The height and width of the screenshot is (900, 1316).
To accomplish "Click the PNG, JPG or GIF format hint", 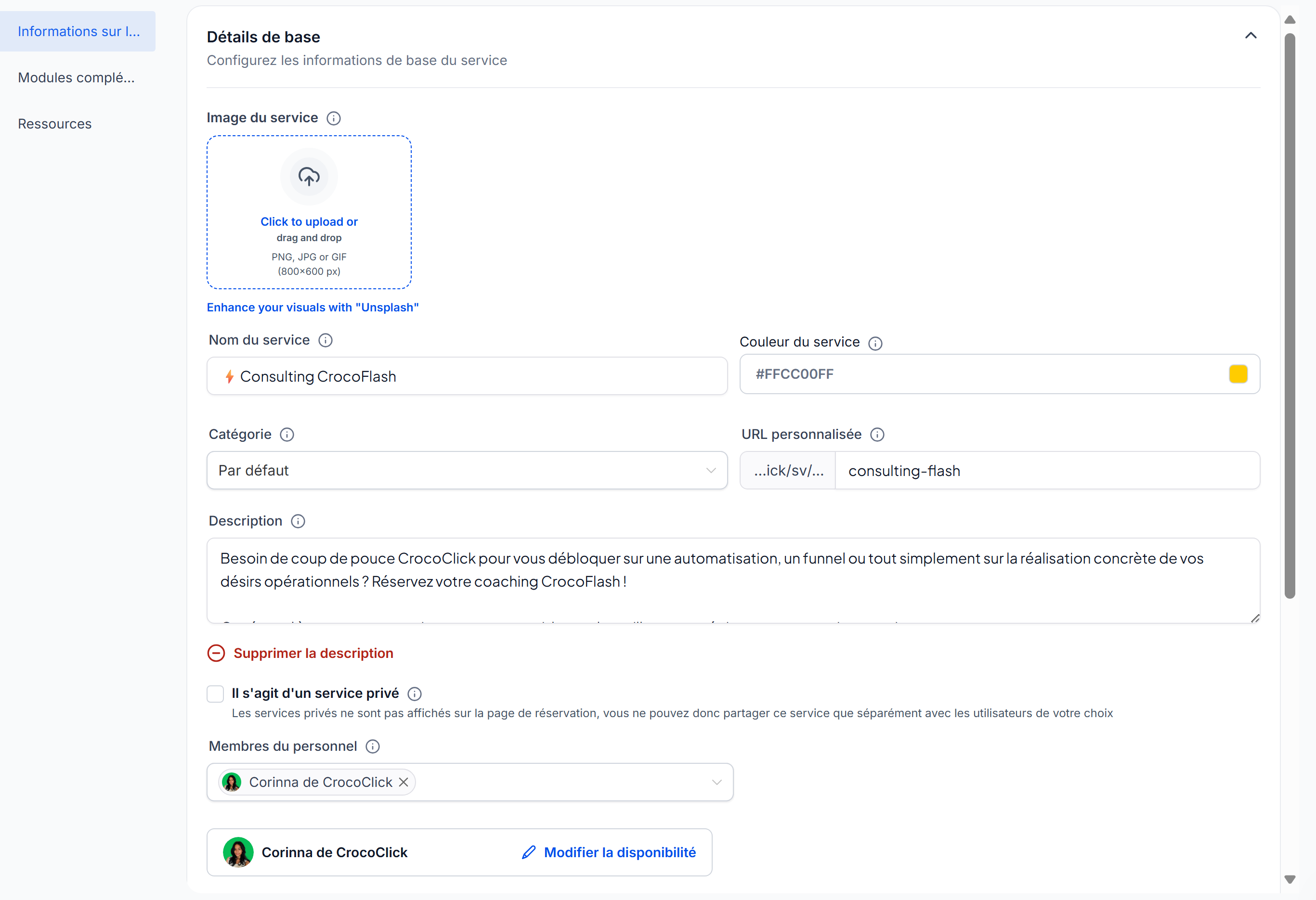I will (309, 257).
